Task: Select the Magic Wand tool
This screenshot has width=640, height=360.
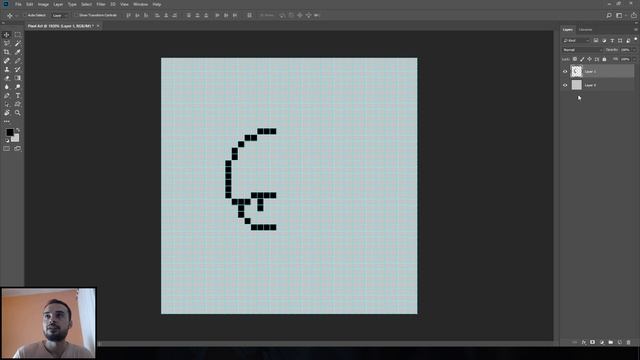Action: tap(18, 43)
